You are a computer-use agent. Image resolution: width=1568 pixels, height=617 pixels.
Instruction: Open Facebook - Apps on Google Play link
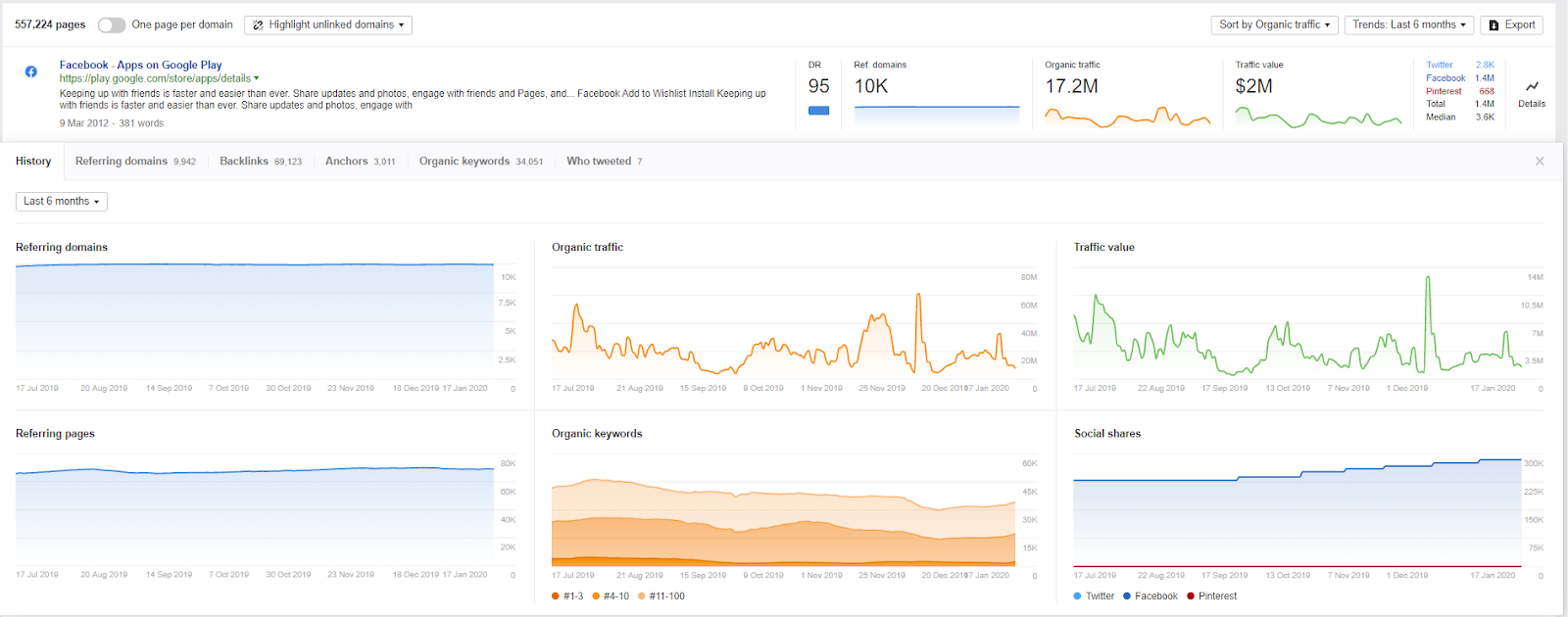[140, 65]
